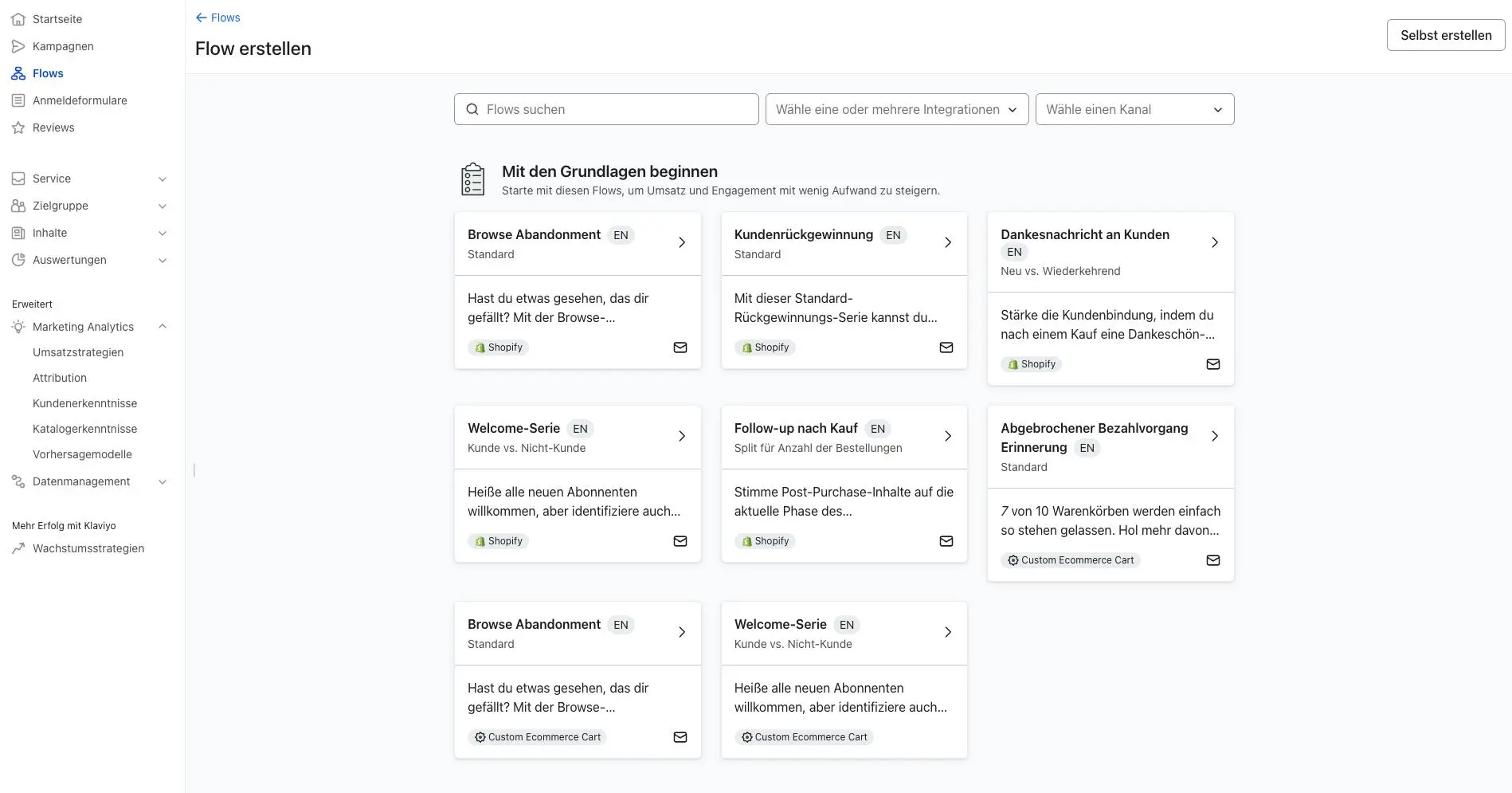This screenshot has width=1512, height=793.
Task: Open the Wähle einen Kanal dropdown
Action: (x=1134, y=109)
